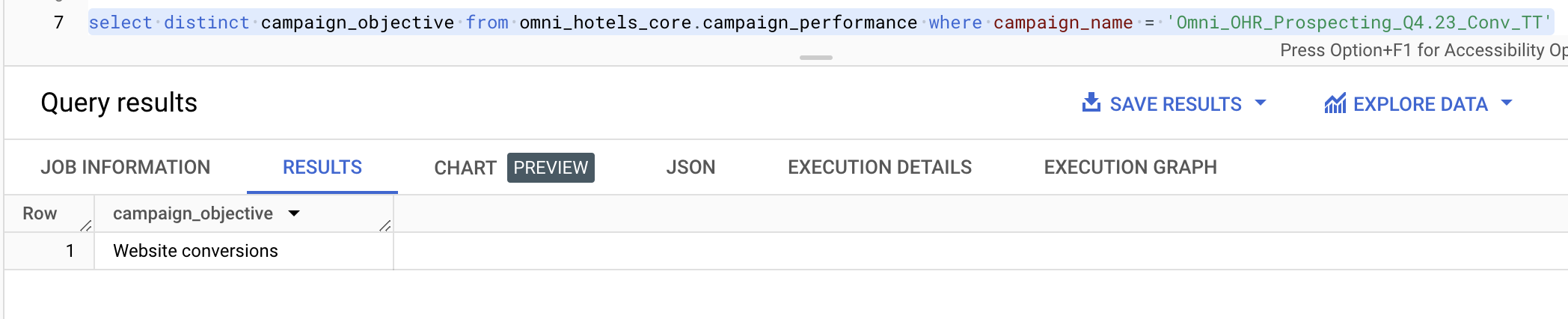Click the campaign_objective column header

[193, 213]
